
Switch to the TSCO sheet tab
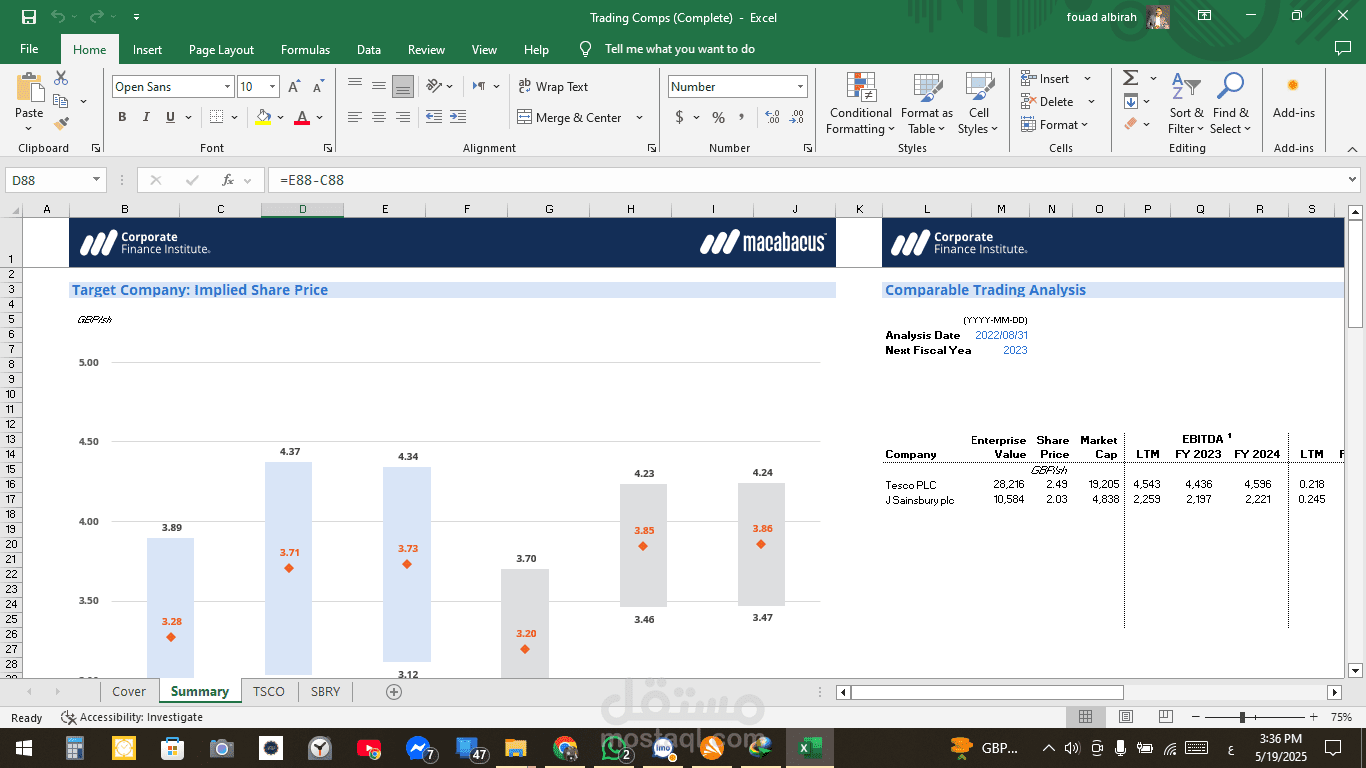click(x=268, y=691)
